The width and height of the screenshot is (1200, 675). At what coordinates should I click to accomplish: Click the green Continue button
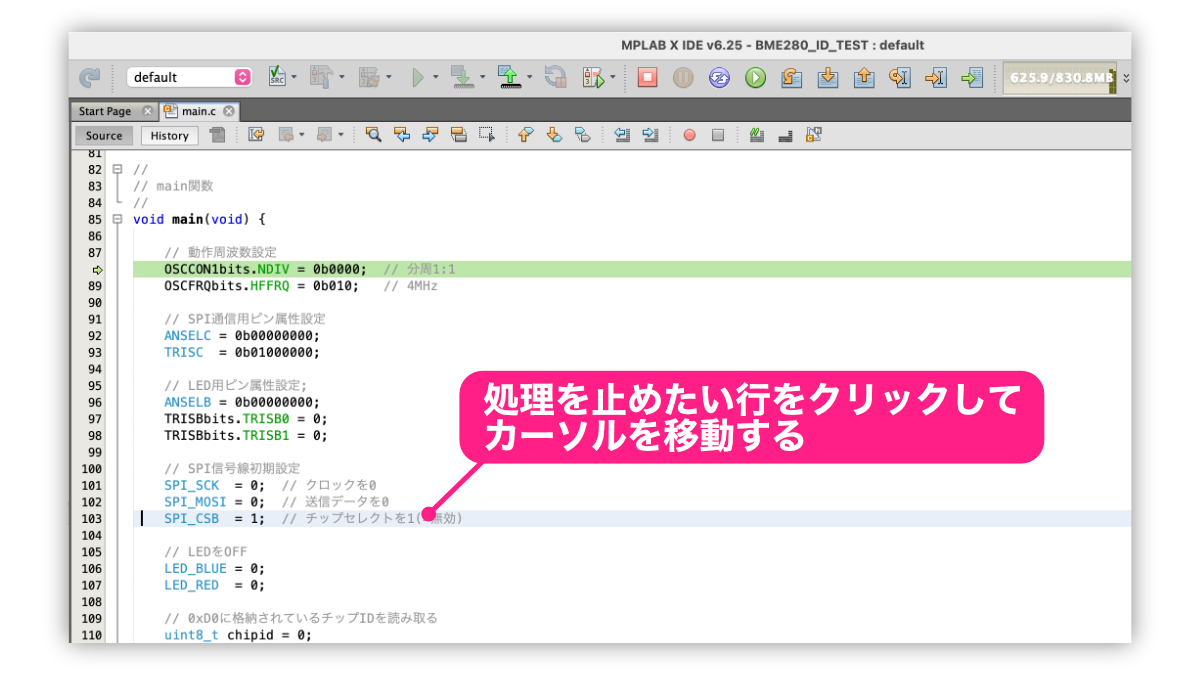click(x=755, y=77)
